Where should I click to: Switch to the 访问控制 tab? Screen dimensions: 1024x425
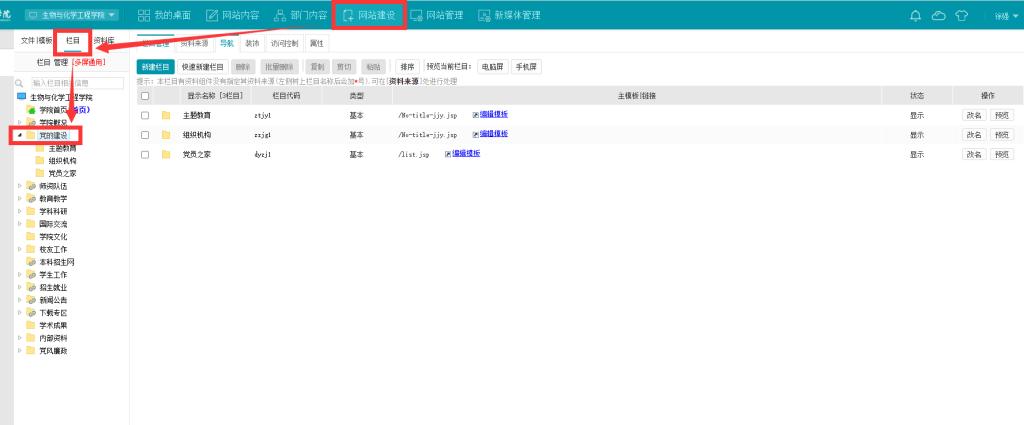pyautogui.click(x=285, y=44)
